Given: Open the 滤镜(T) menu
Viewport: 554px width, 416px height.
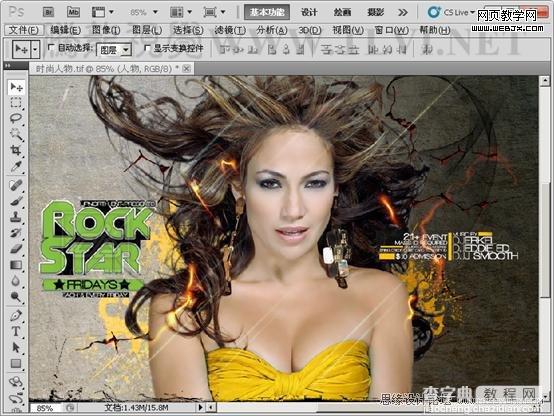Looking at the screenshot, I should (x=230, y=30).
